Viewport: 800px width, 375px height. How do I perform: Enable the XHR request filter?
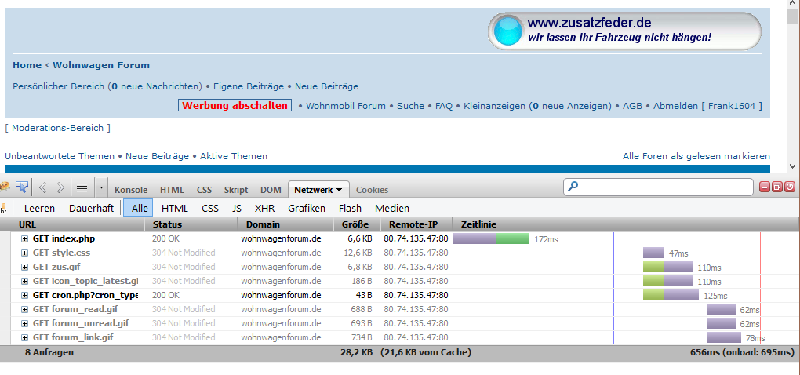[265, 208]
